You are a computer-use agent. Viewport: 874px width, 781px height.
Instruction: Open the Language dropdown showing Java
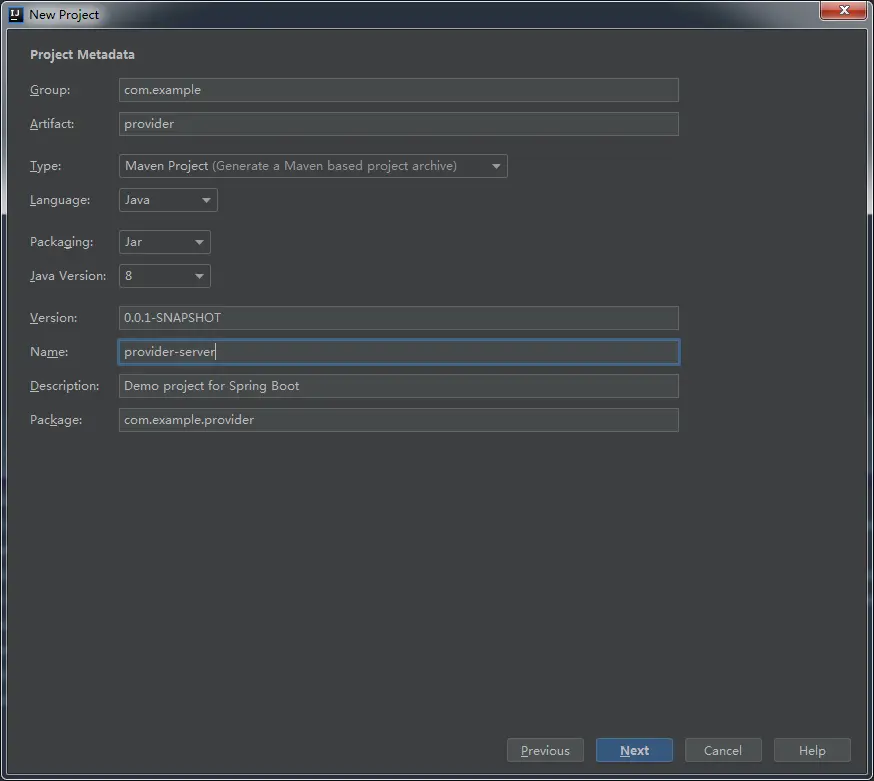pyautogui.click(x=168, y=200)
